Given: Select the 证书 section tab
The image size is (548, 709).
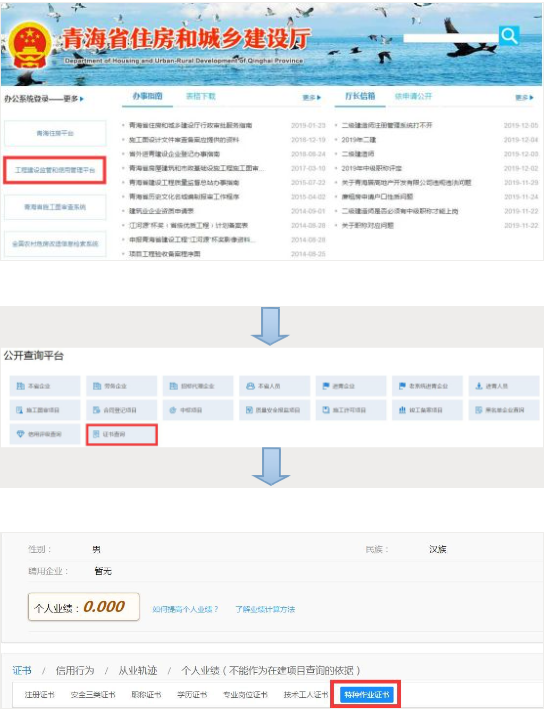Looking at the screenshot, I should click(22, 670).
